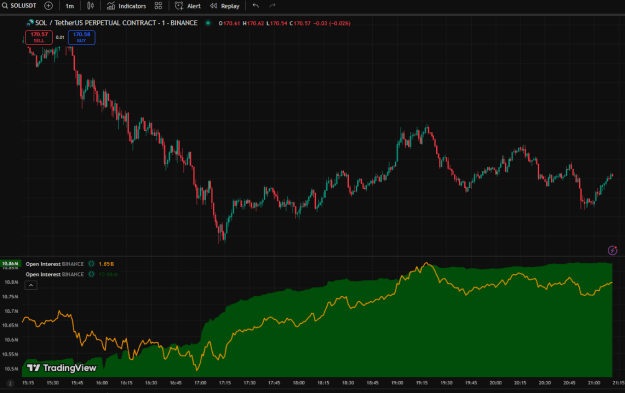
Task: Click the purple lightning quick-action icon
Action: tap(612, 250)
